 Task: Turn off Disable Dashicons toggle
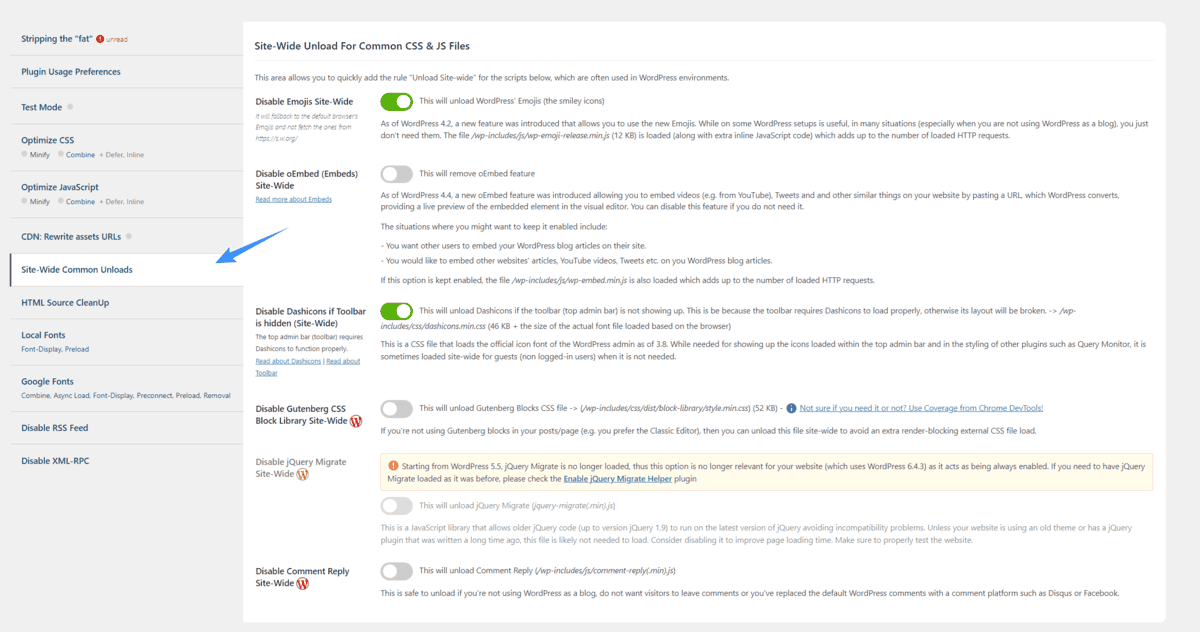coord(396,311)
